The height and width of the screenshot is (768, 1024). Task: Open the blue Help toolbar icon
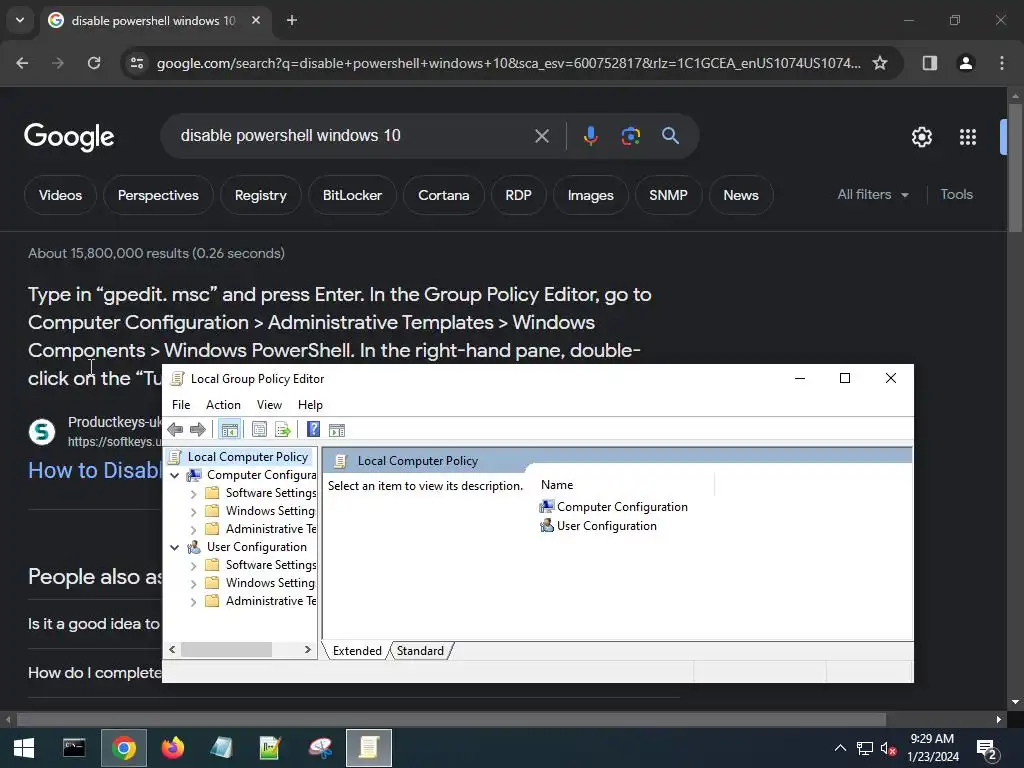click(313, 430)
